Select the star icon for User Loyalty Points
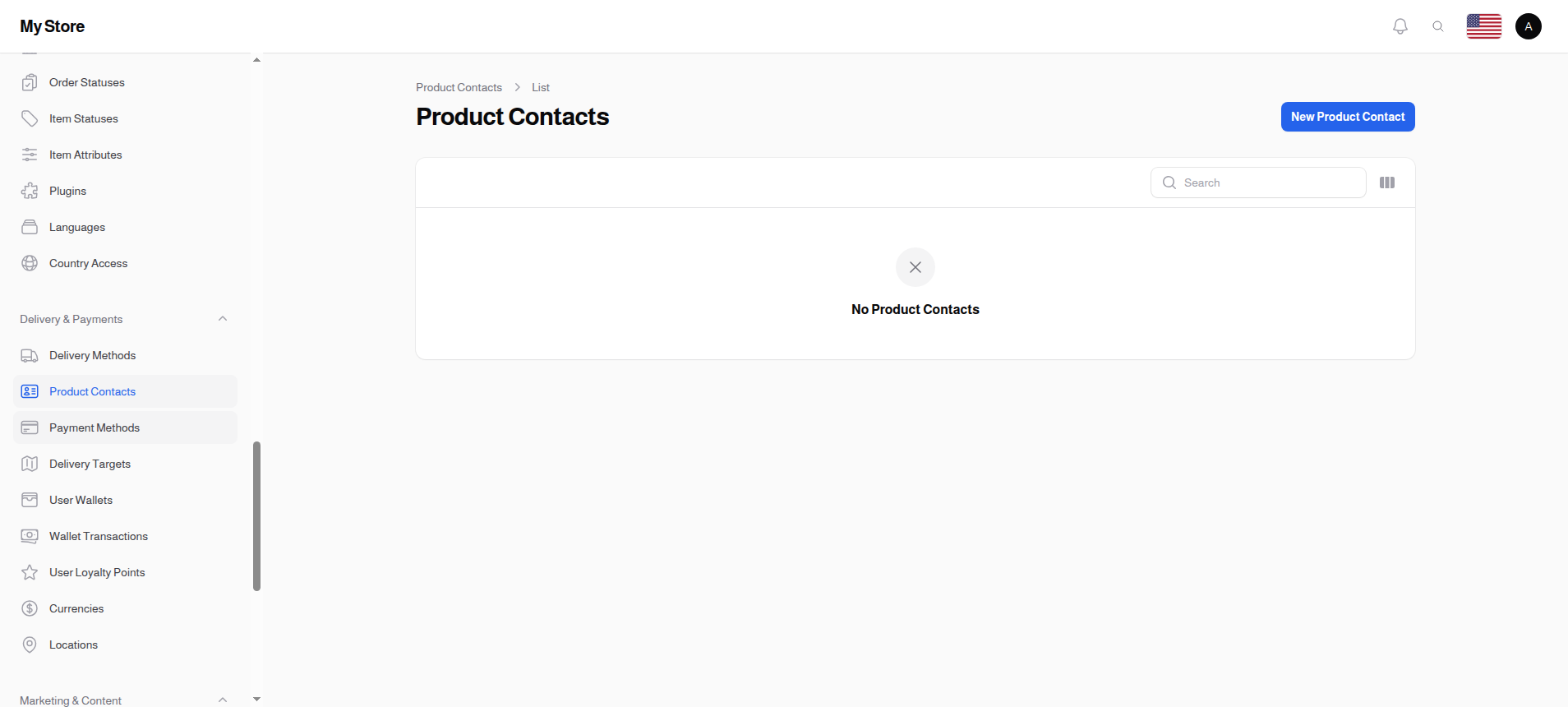 [x=30, y=572]
